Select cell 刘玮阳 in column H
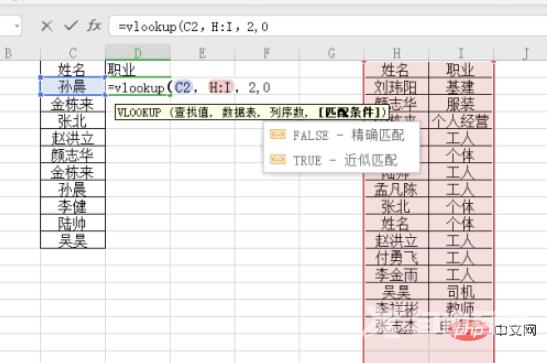The height and width of the screenshot is (363, 547). point(396,87)
